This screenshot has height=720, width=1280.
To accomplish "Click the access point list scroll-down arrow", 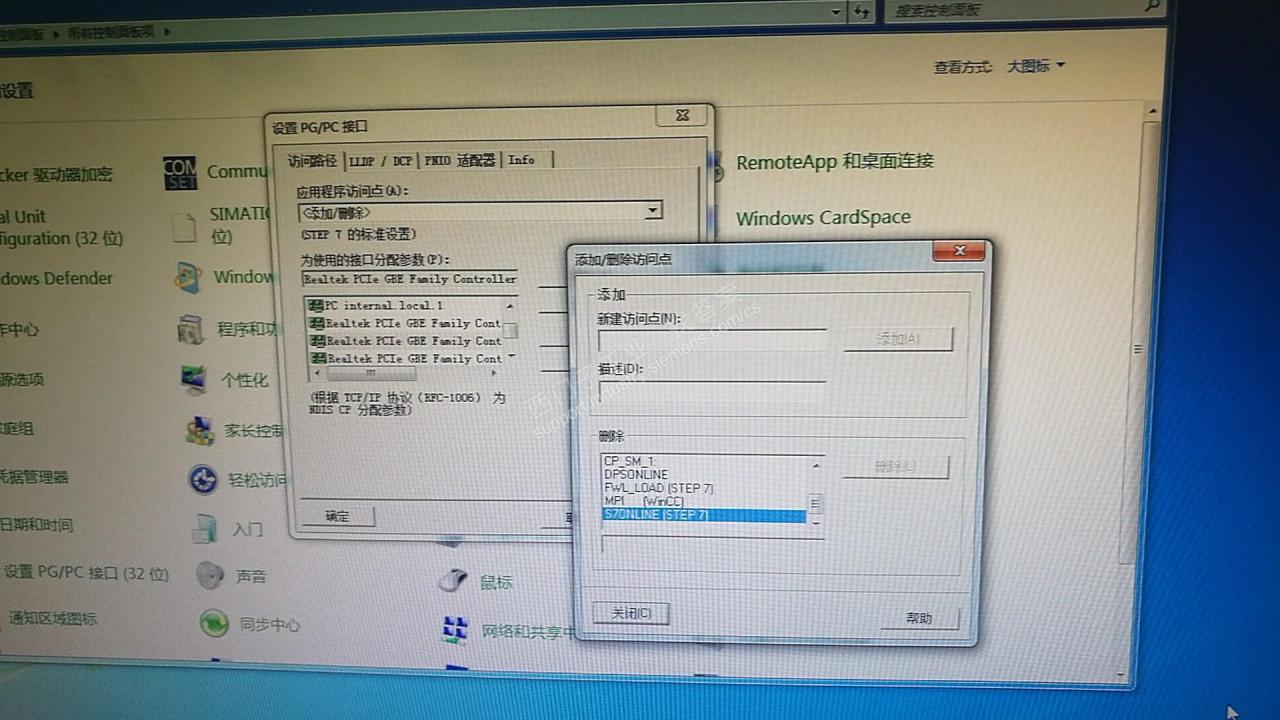I will pyautogui.click(x=815, y=522).
